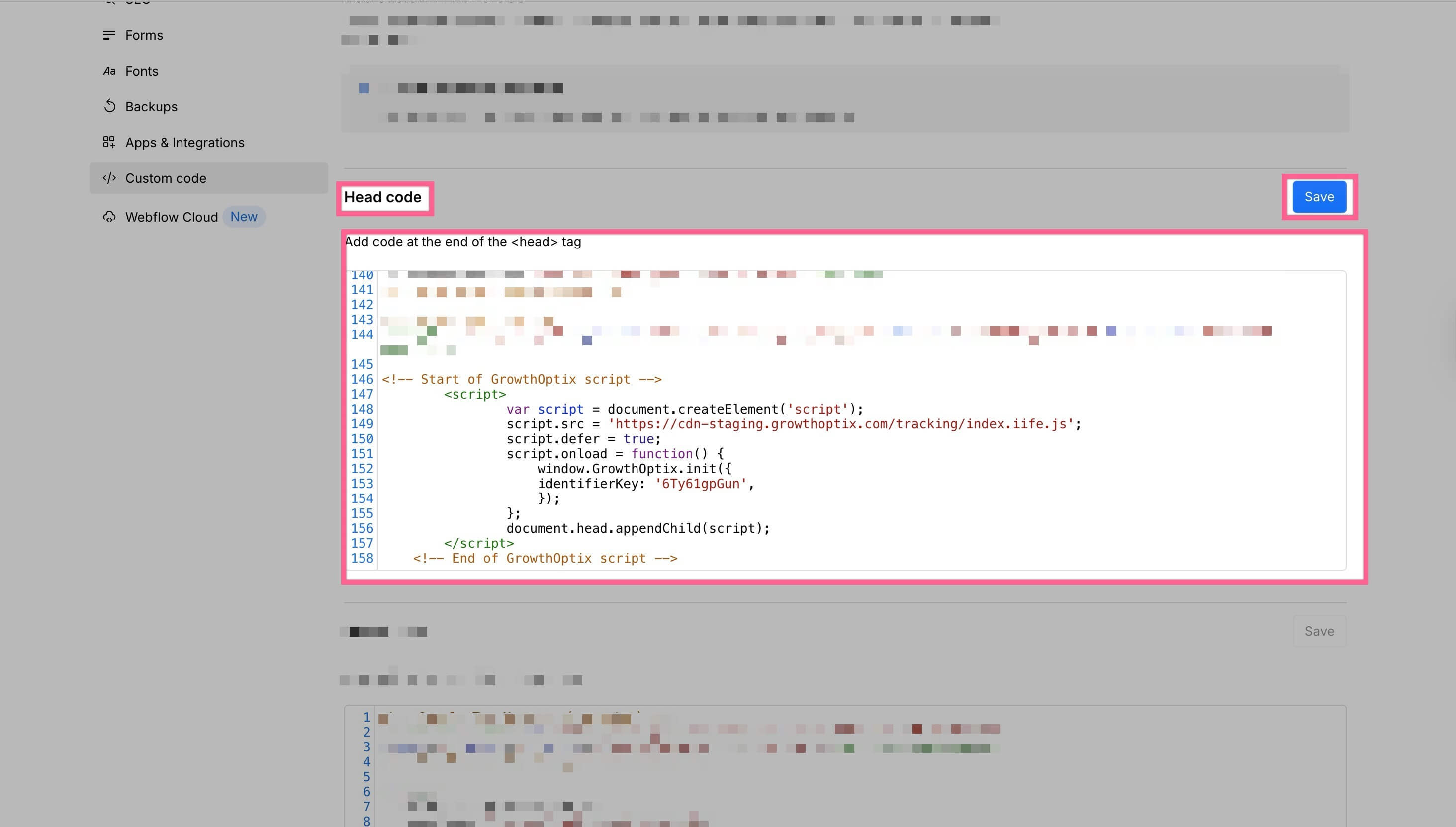This screenshot has height=827, width=1456.
Task: Click the Custom code brackets icon
Action: [x=109, y=178]
